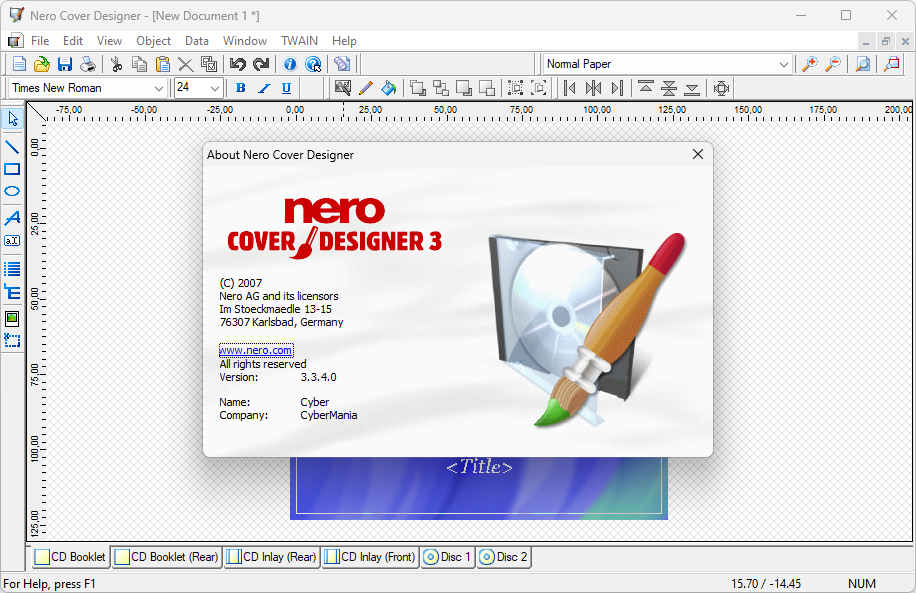Click the <Title> placeholder on the cover

(x=479, y=467)
